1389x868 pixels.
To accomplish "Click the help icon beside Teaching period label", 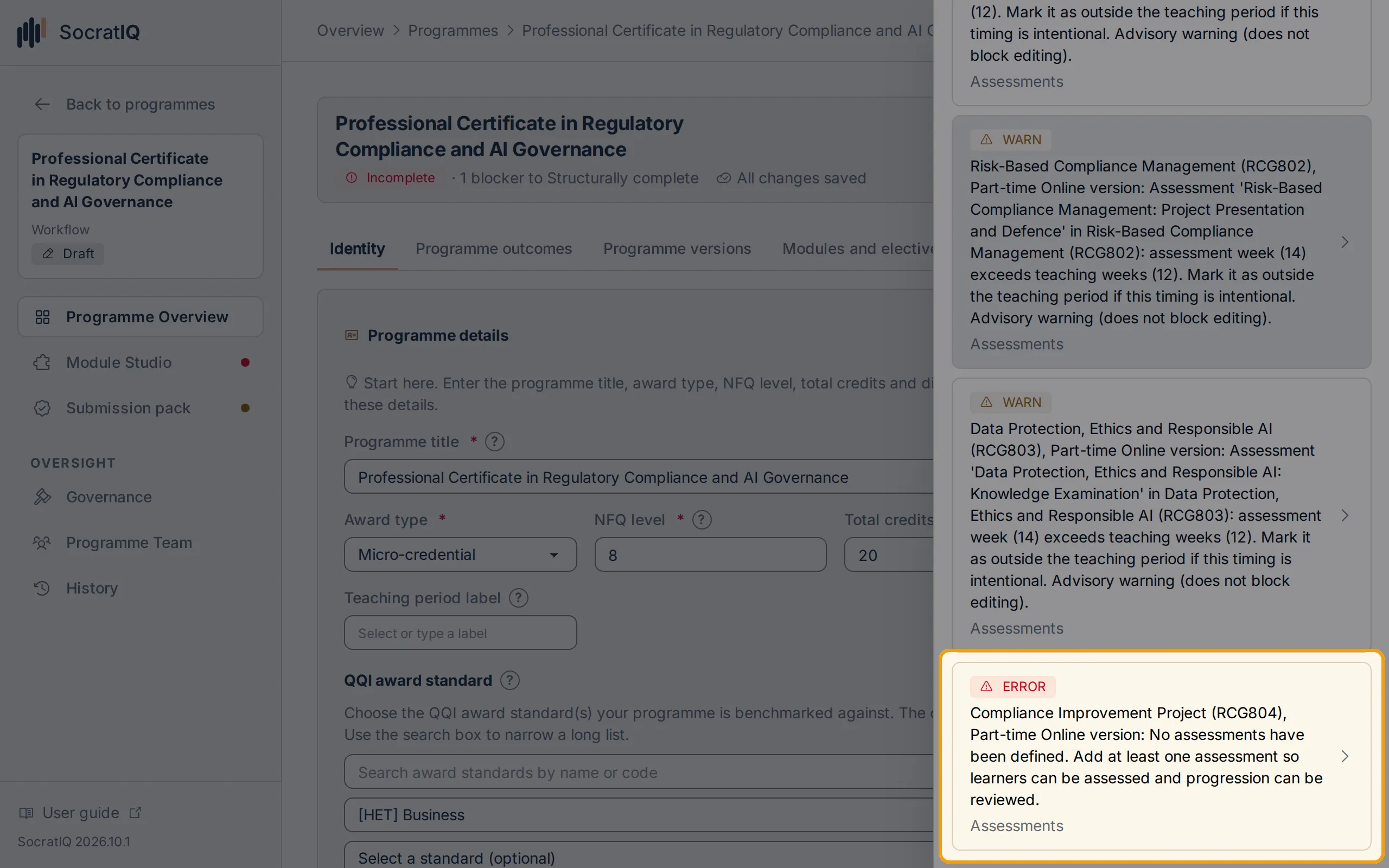I will click(518, 598).
